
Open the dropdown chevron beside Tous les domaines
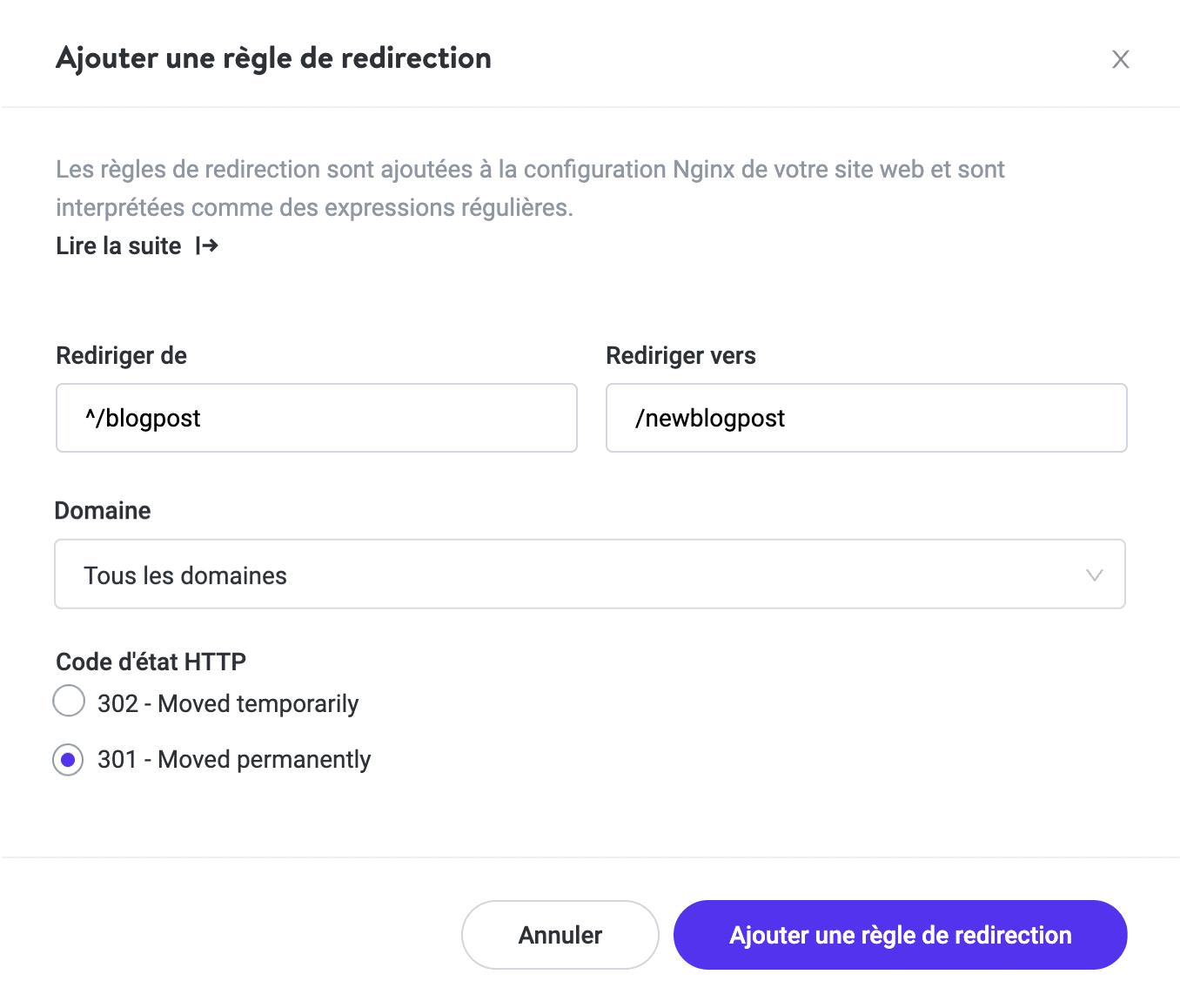1094,575
